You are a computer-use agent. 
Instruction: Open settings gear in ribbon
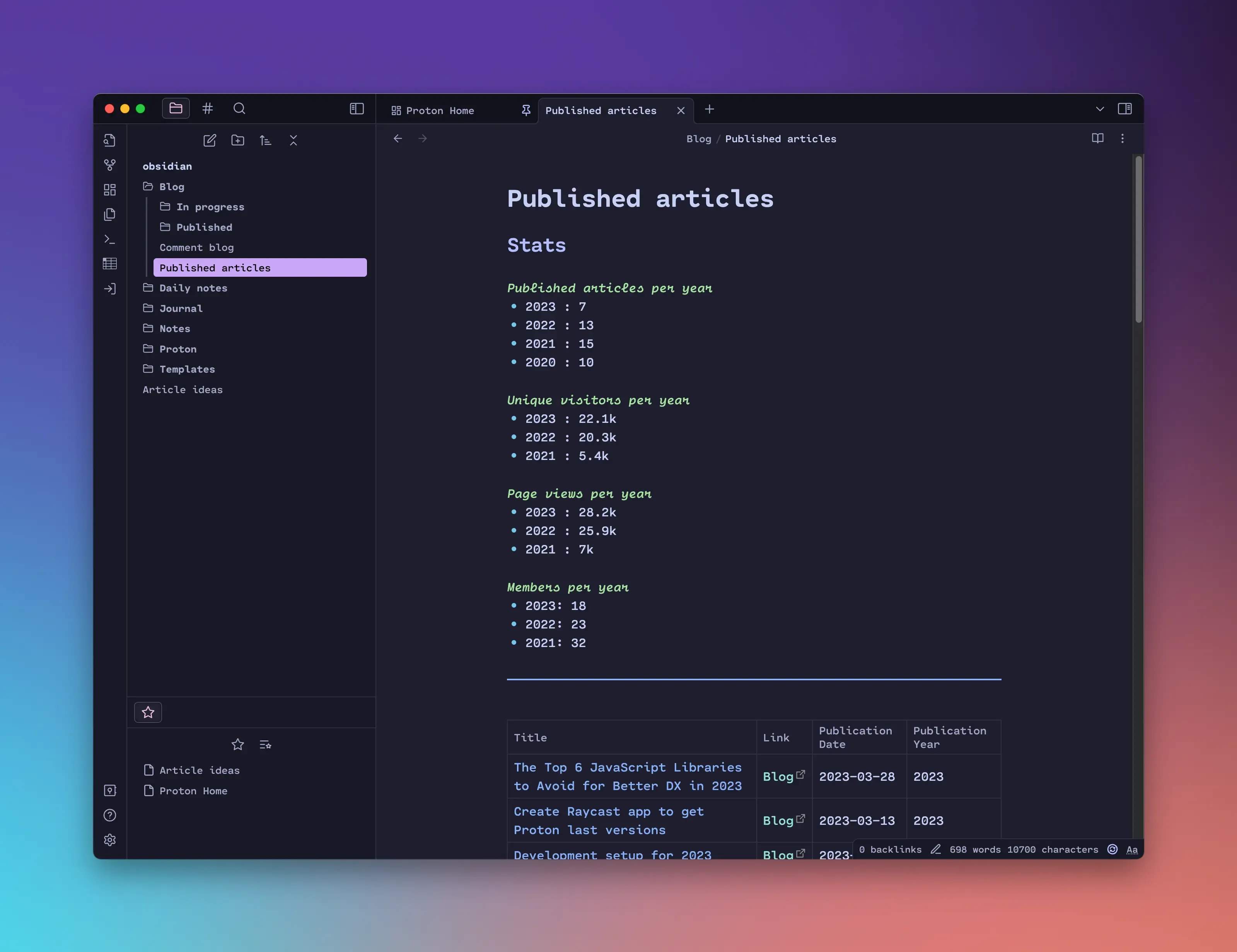[x=110, y=840]
